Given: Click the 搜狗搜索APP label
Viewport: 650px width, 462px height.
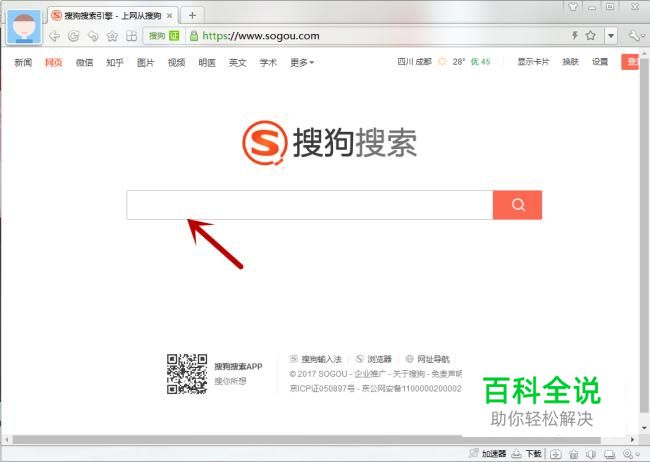Looking at the screenshot, I should coord(238,366).
